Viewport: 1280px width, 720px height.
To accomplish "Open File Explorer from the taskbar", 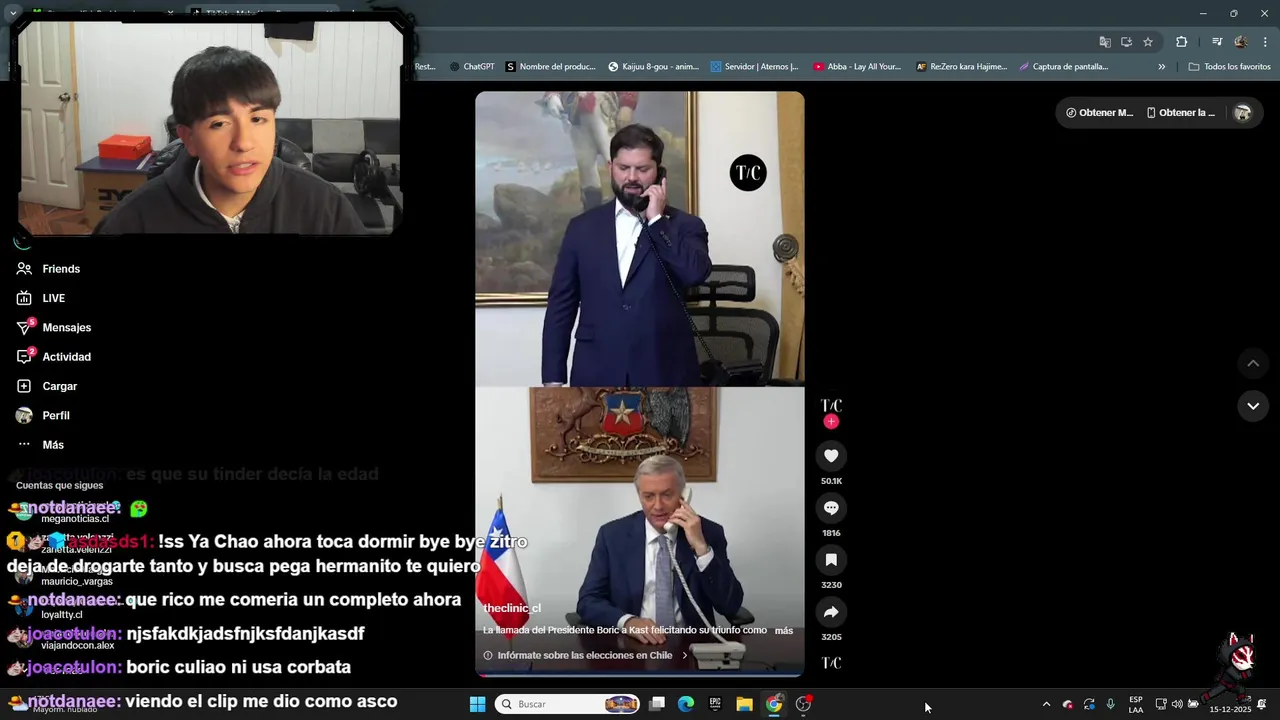I will [744, 704].
